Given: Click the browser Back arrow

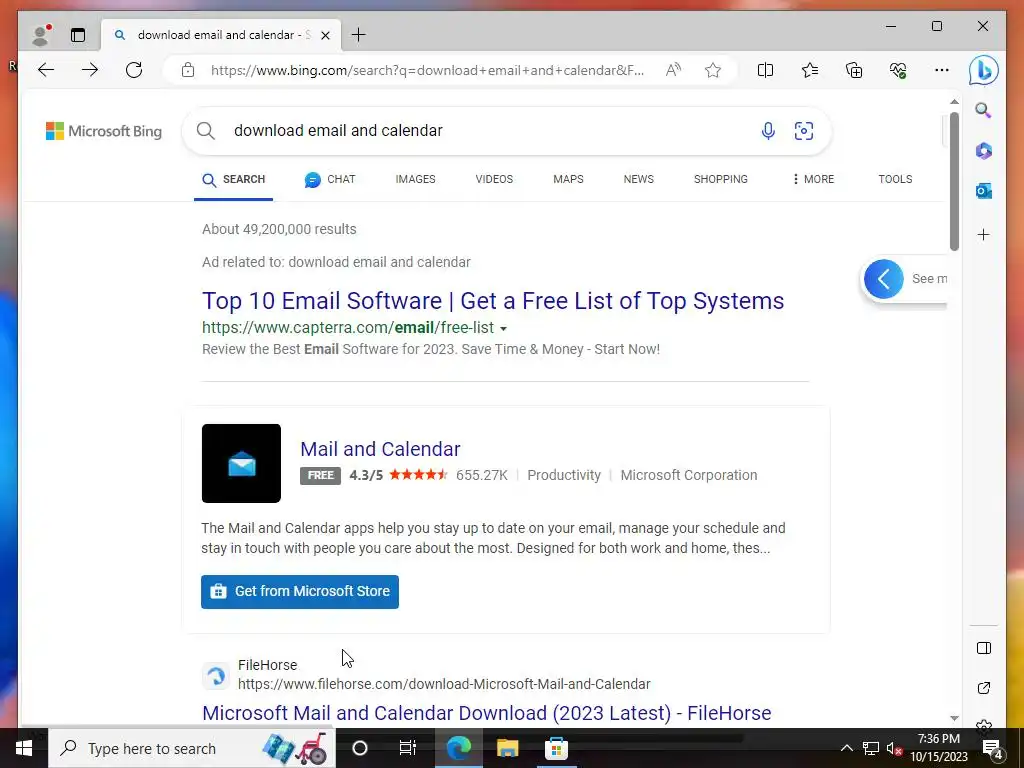Looking at the screenshot, I should pos(46,70).
